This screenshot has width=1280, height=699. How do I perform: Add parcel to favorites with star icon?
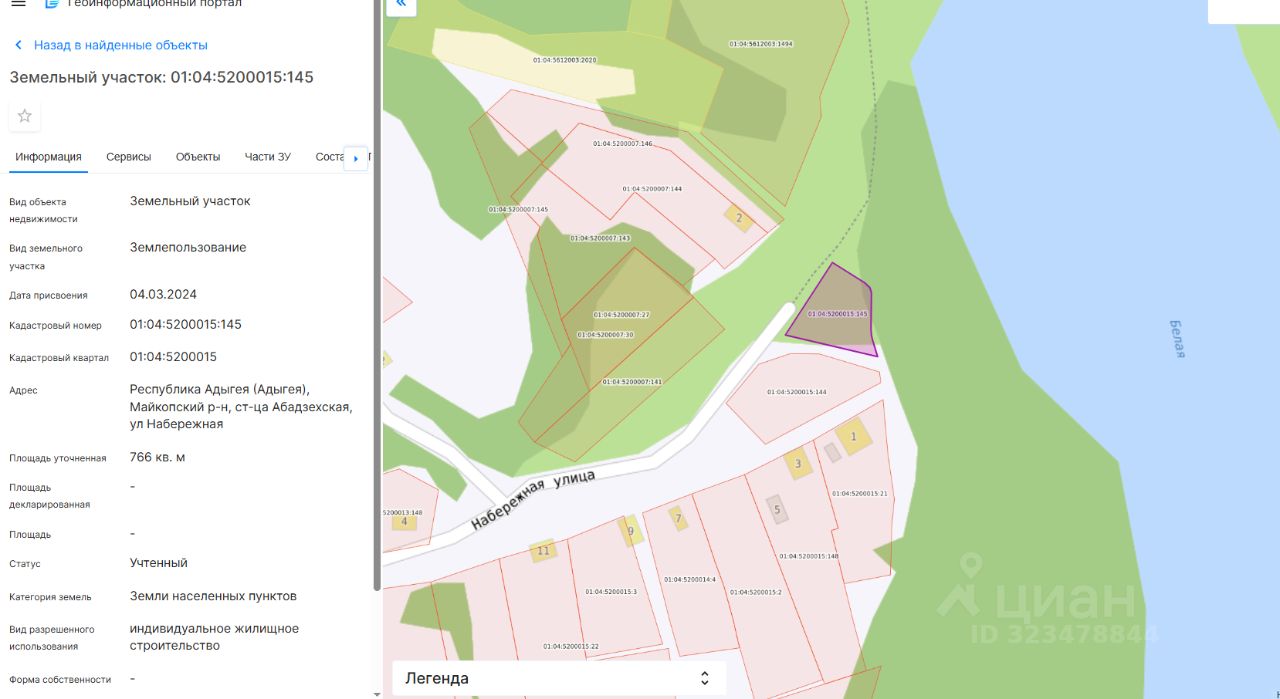[25, 116]
